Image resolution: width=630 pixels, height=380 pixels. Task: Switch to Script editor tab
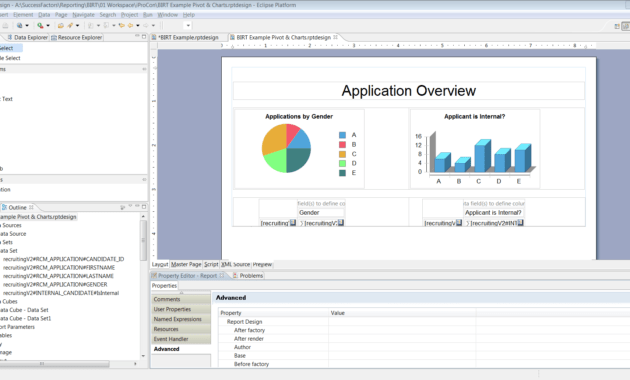(211, 264)
